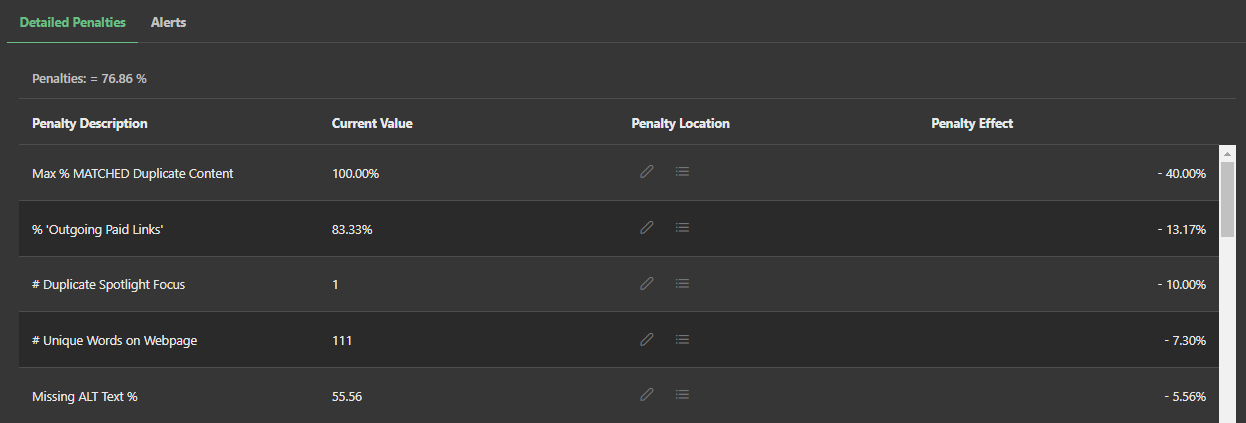Open list icon for Missing ALT Text row
The width and height of the screenshot is (1246, 423).
point(682,395)
